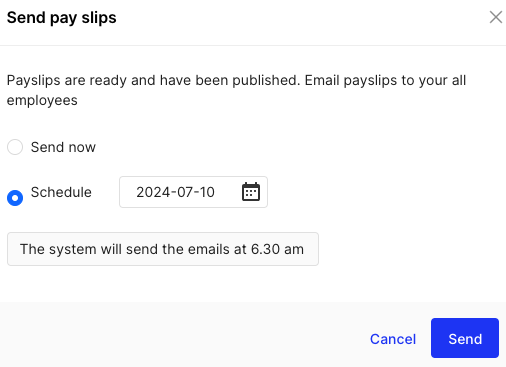Select the Send now radio button
This screenshot has height=367, width=506.
[x=15, y=147]
